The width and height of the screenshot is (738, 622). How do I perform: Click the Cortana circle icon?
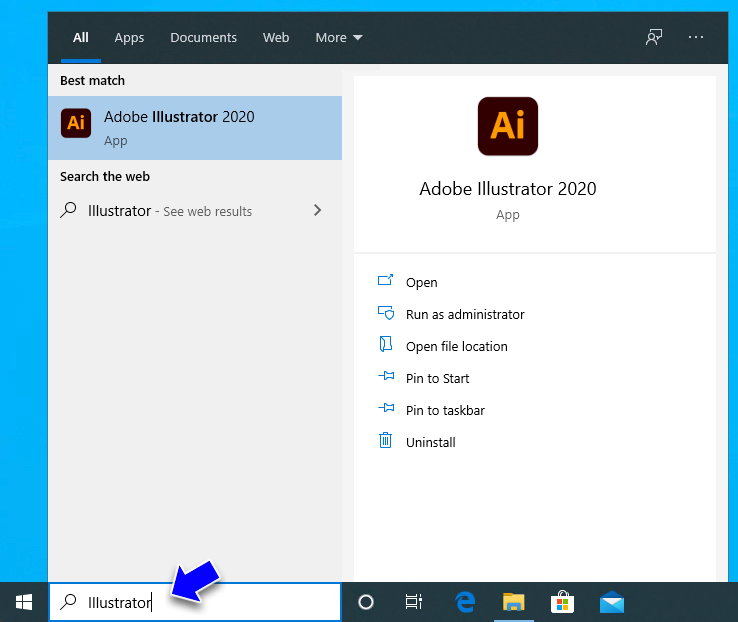(366, 602)
